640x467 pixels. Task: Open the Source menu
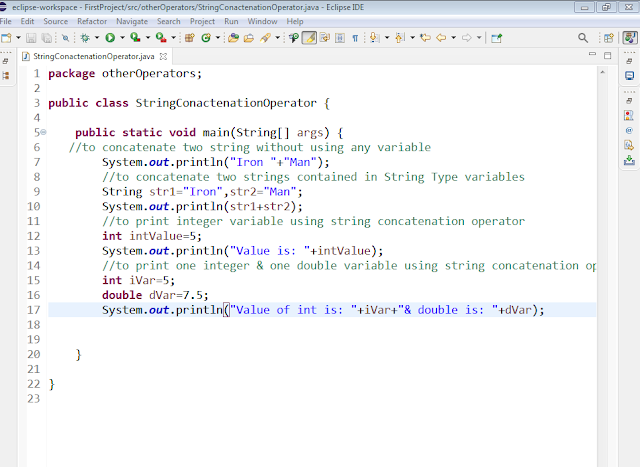(x=56, y=21)
